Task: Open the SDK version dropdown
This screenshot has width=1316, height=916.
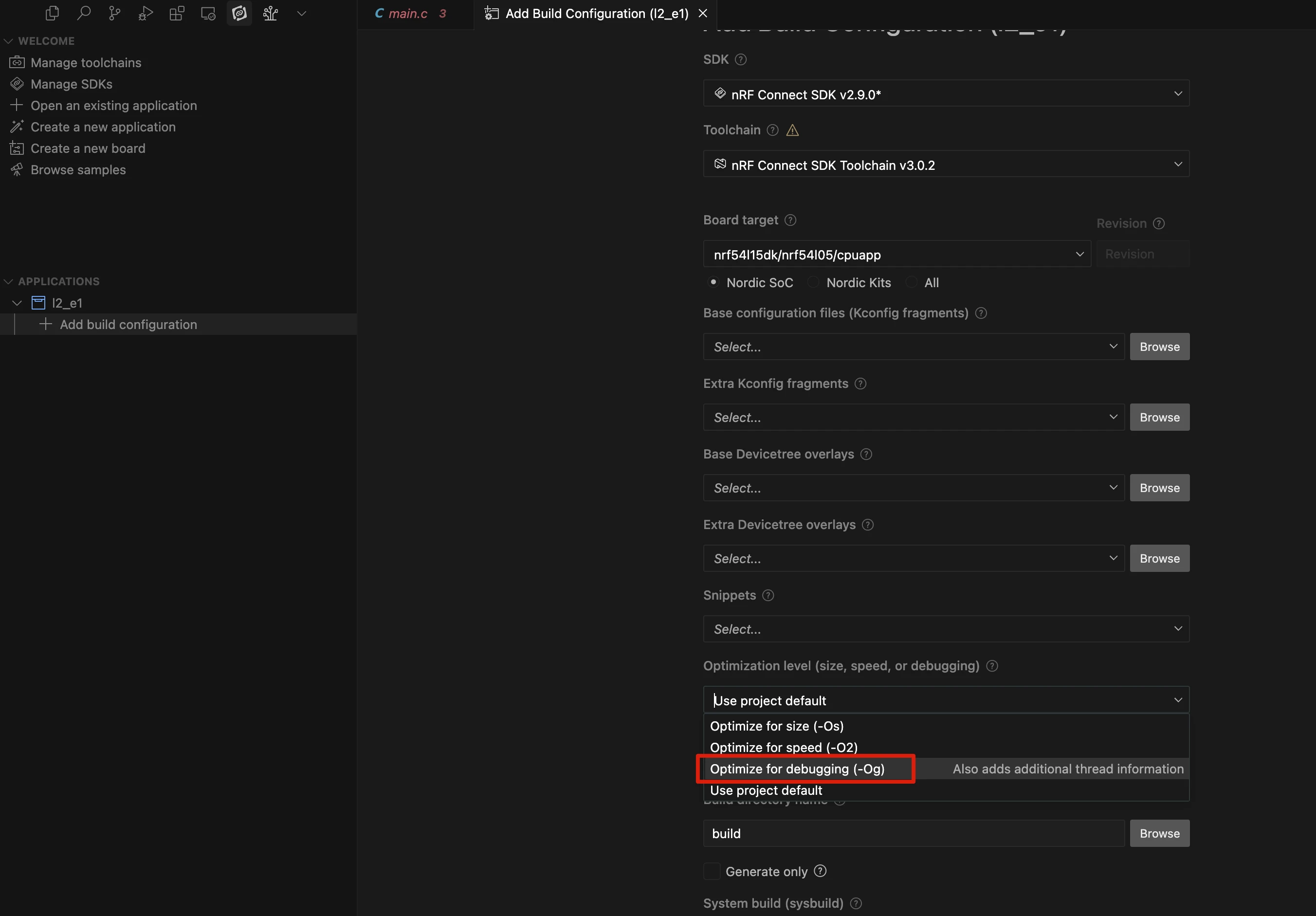Action: coord(946,94)
